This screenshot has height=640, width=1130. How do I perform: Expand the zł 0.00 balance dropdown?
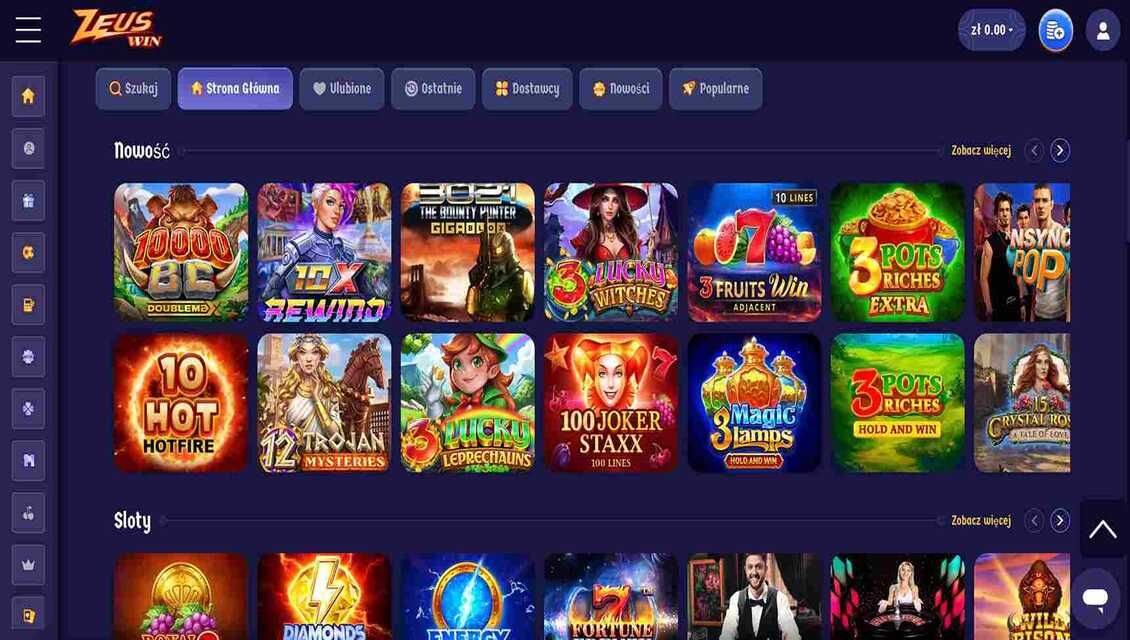(x=992, y=30)
